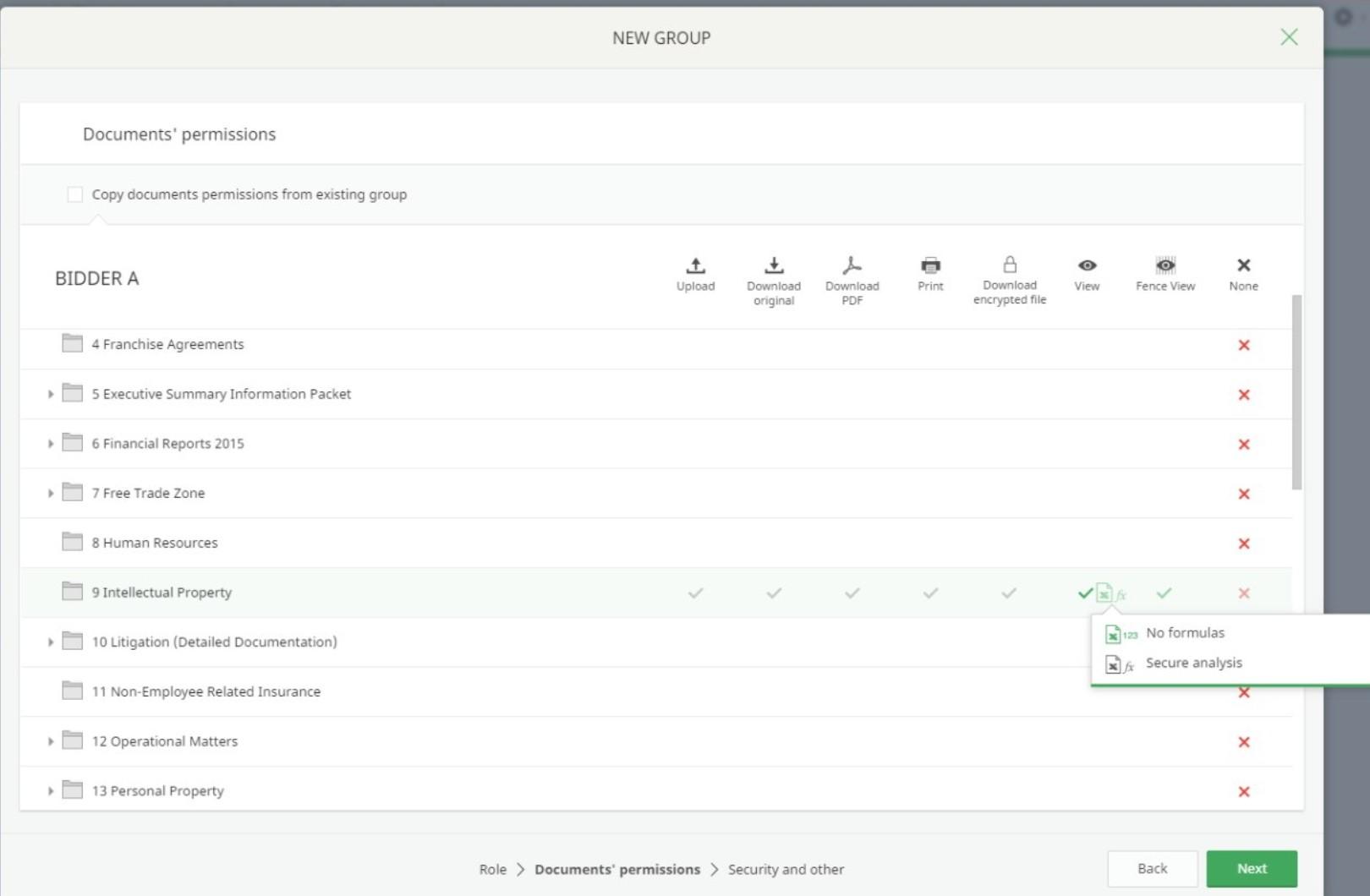Choose No formulas from the popup menu
Image resolution: width=1370 pixels, height=896 pixels.
(1185, 633)
